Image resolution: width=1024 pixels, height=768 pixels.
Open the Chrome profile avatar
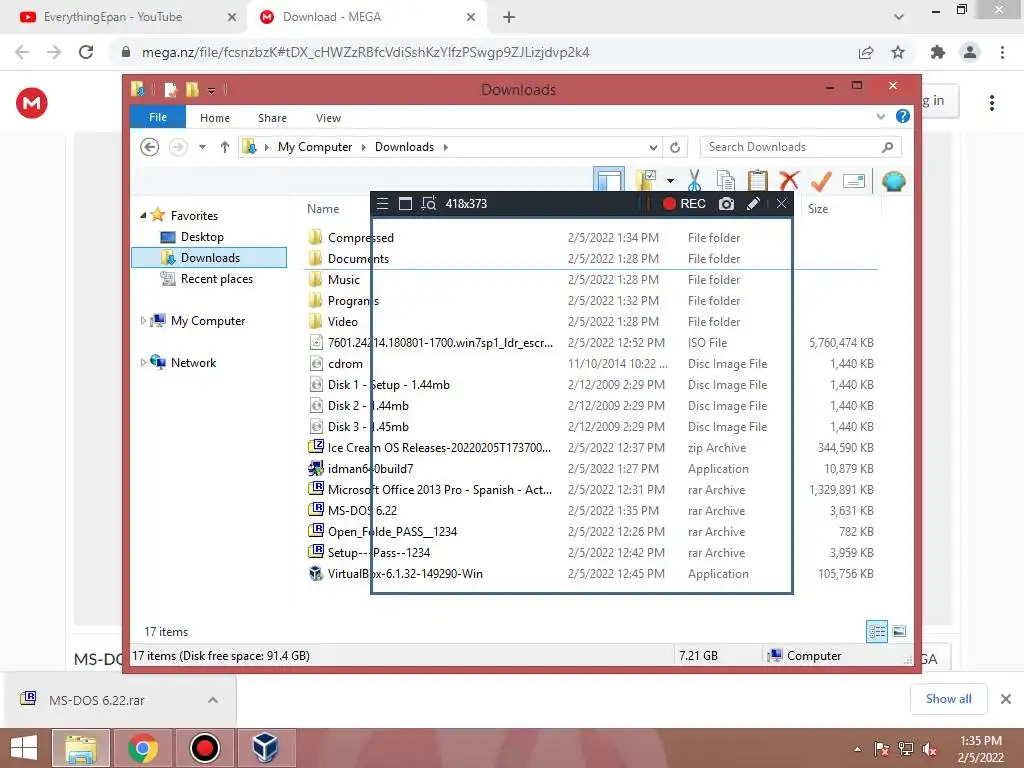970,52
